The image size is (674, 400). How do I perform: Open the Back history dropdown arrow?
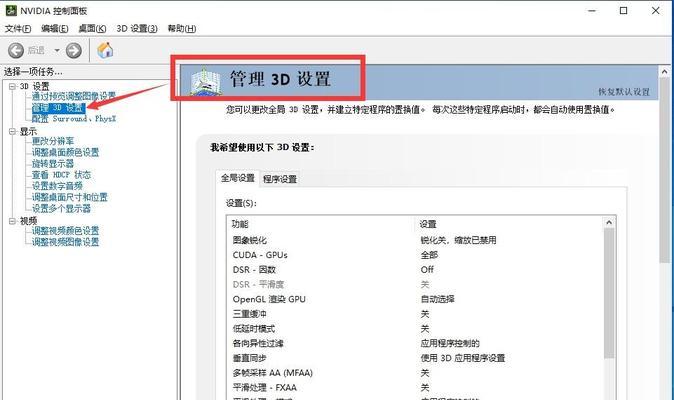(x=57, y=51)
